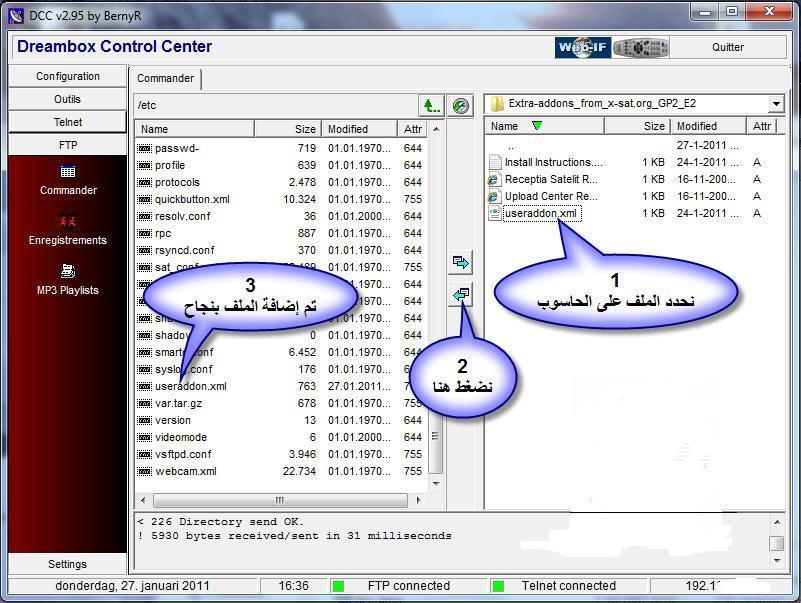Screen dimensions: 801x603
Task: Click the DCC application icon in the title bar
Action: pos(16,16)
